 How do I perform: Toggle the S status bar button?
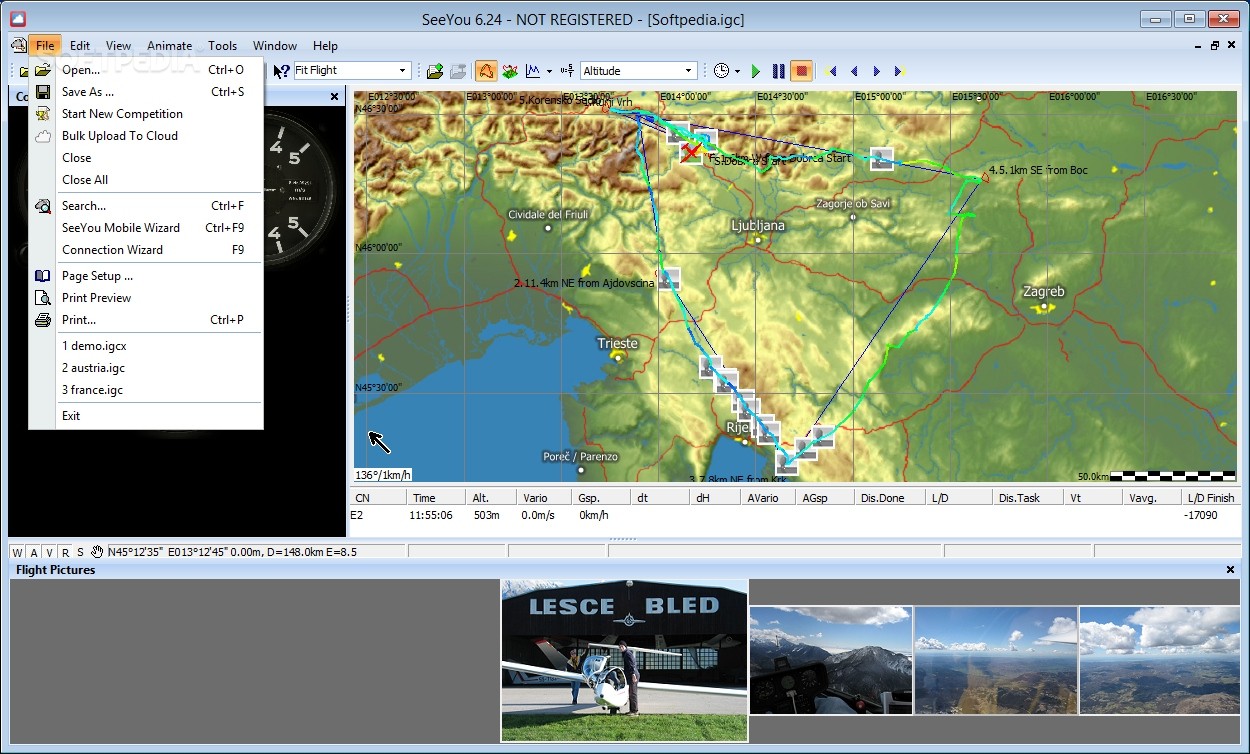[x=80, y=552]
